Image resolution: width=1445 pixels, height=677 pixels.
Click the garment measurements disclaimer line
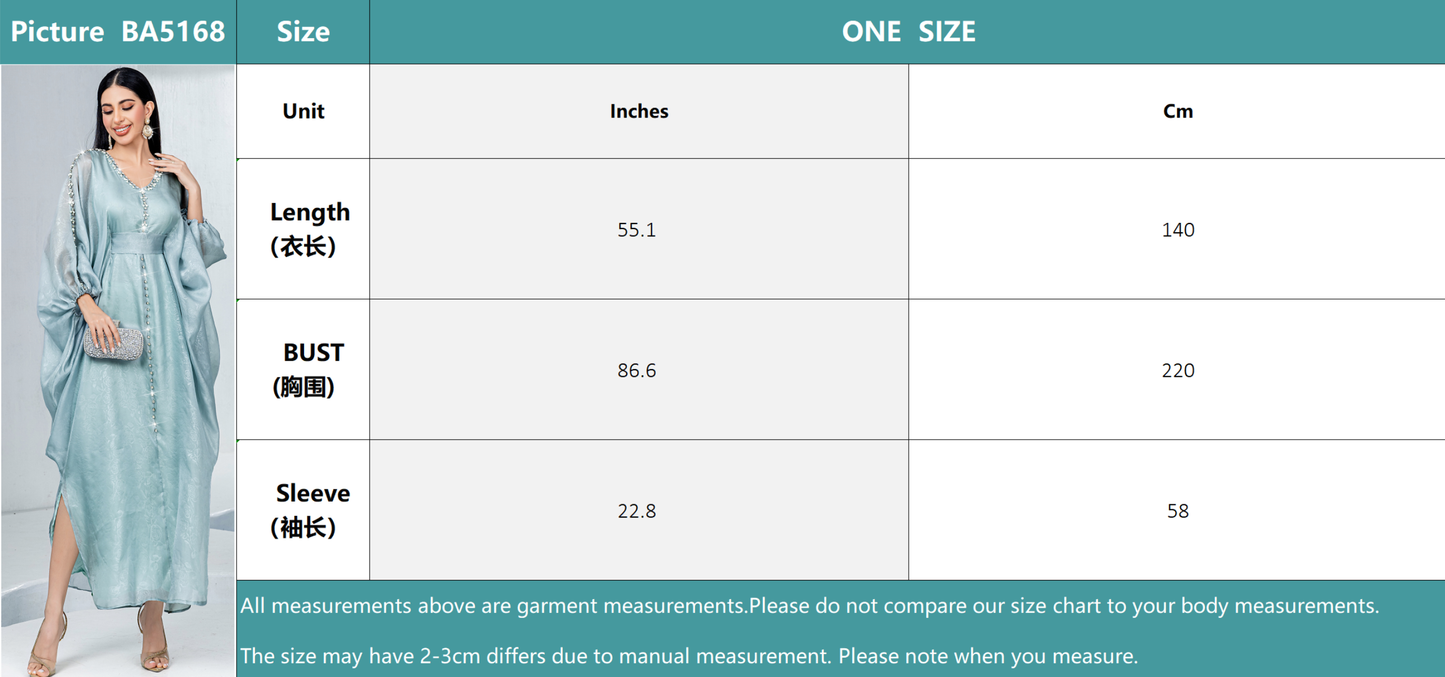tap(810, 606)
